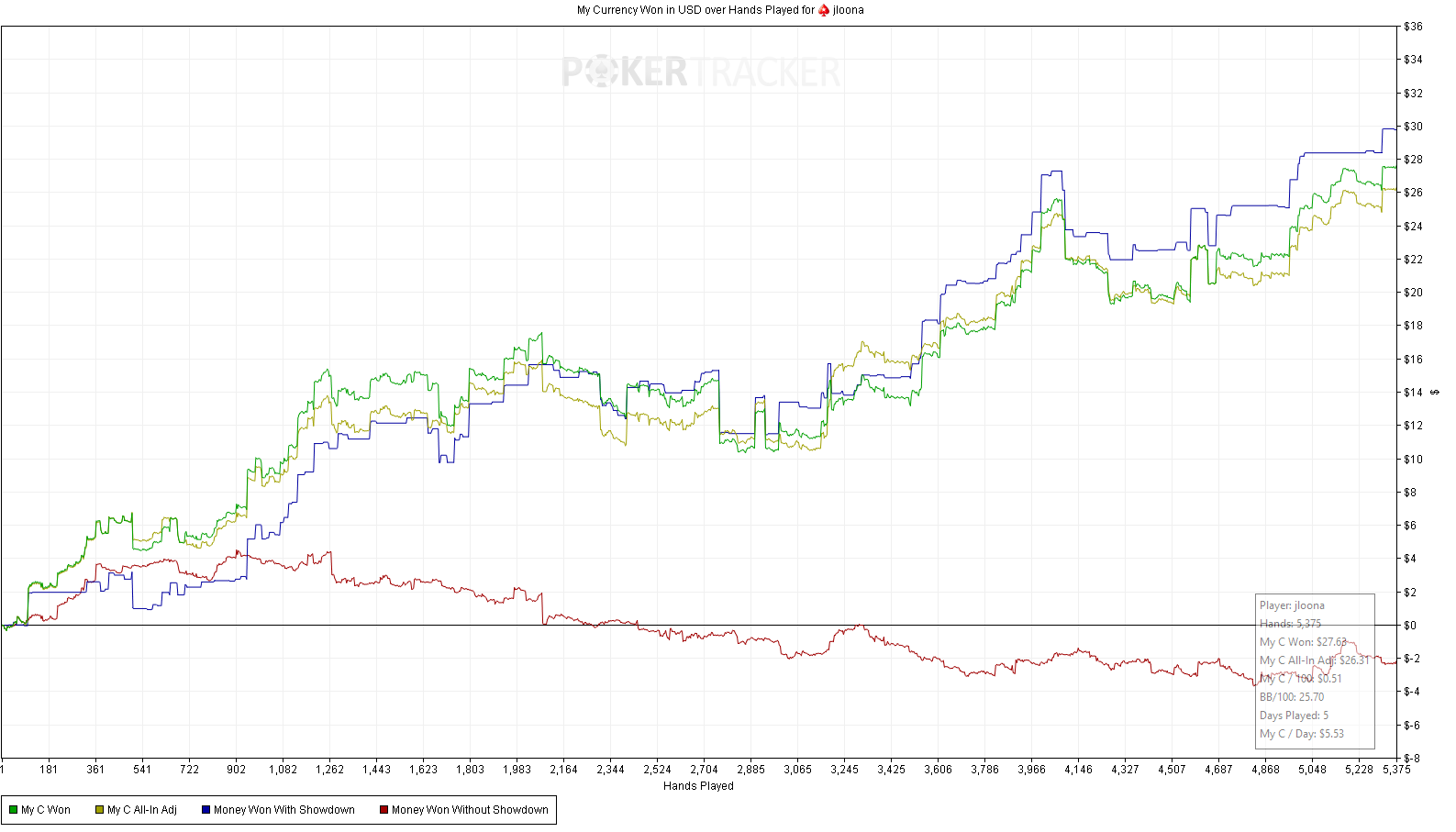The height and width of the screenshot is (832, 1456).
Task: Click the olive My C All-In Adj swatch
Action: 99,810
